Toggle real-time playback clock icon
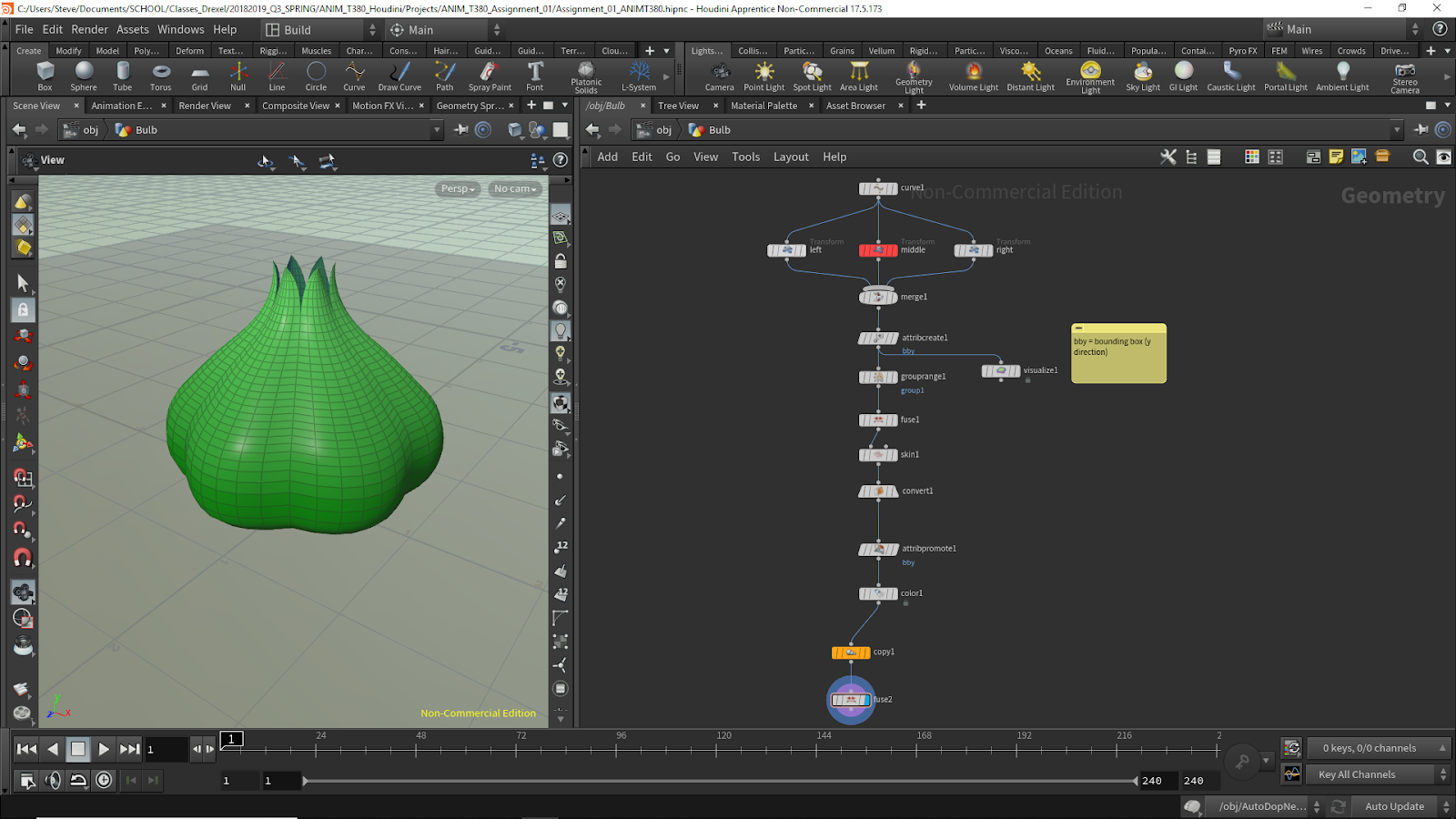Screen dimensions: 1456x819 point(105,780)
